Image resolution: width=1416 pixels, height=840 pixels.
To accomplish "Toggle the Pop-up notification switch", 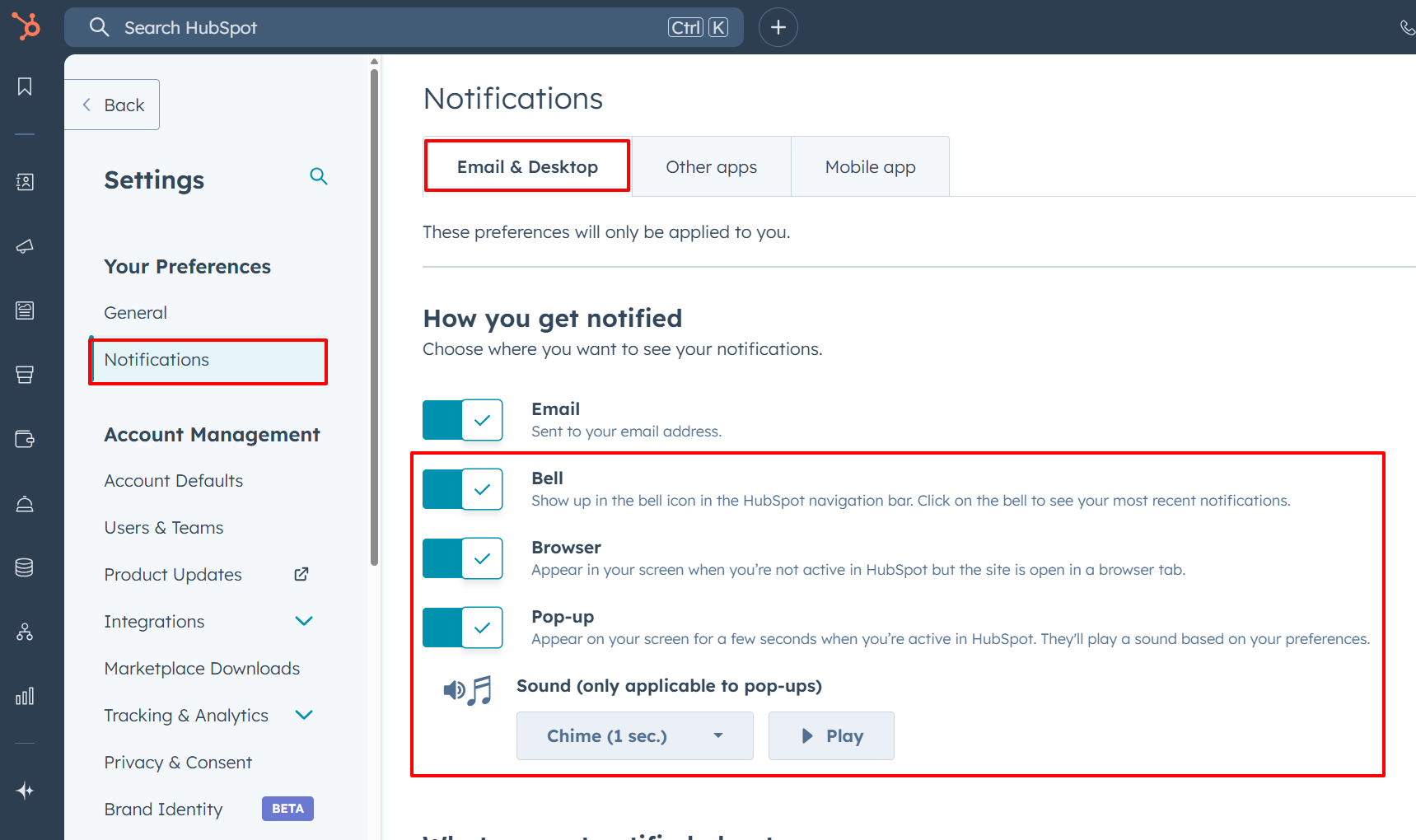I will (463, 628).
